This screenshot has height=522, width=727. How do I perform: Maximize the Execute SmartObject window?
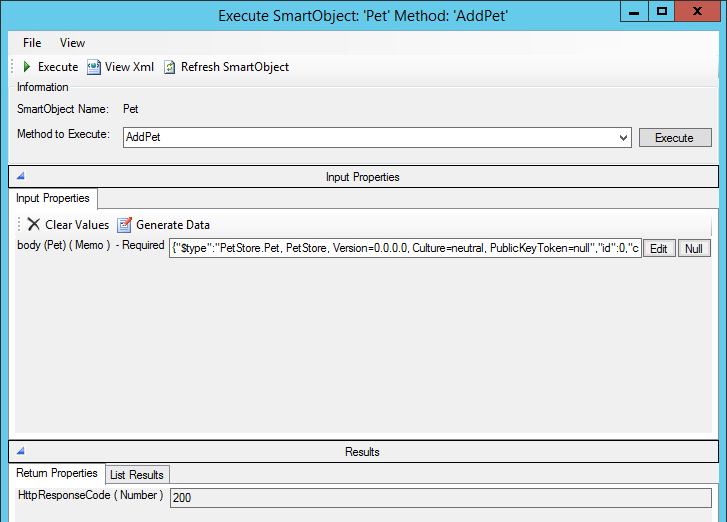pos(662,11)
